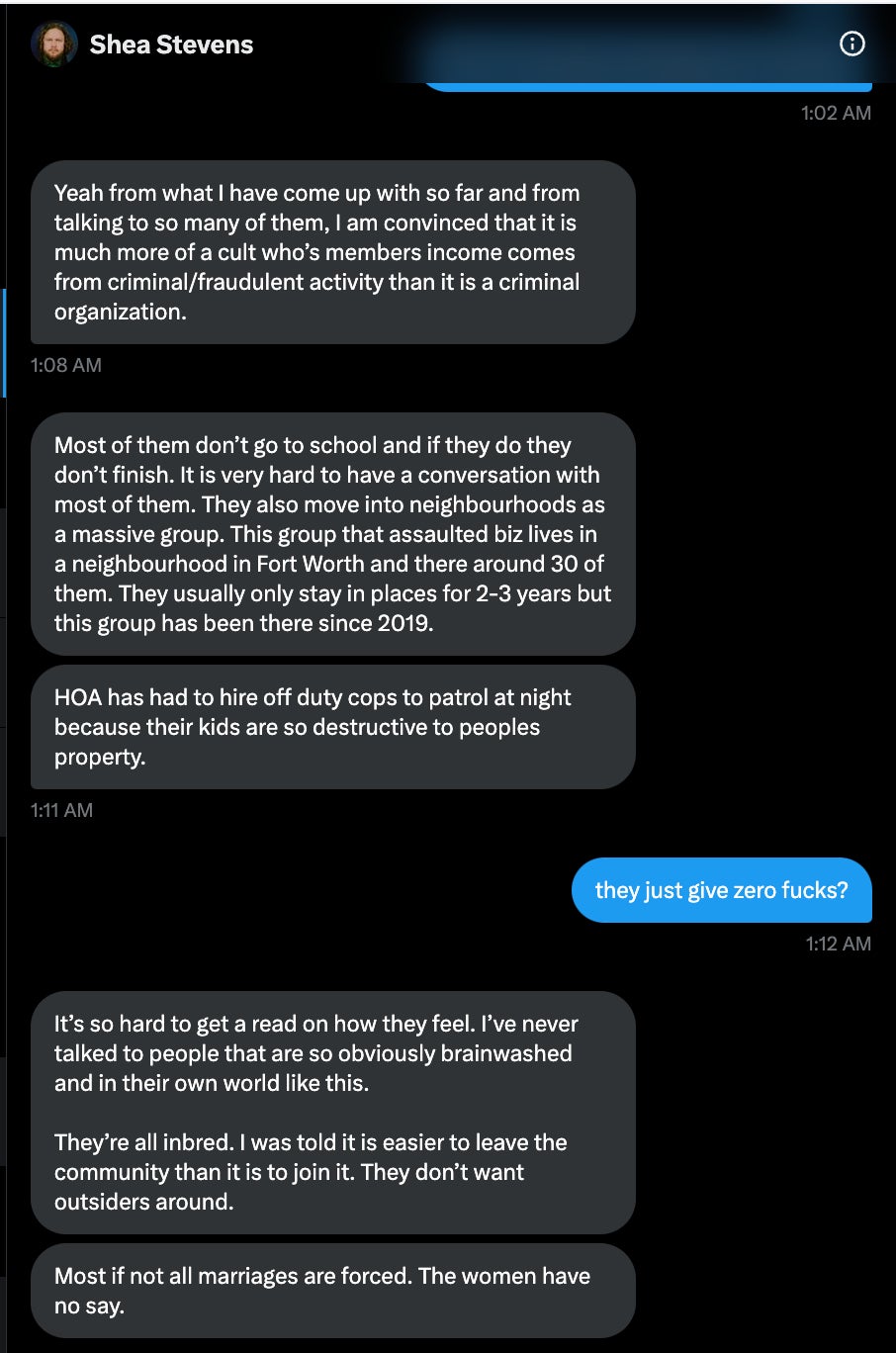This screenshot has width=896, height=1353.
Task: Open the Shea Stevens name link
Action: click(x=171, y=45)
